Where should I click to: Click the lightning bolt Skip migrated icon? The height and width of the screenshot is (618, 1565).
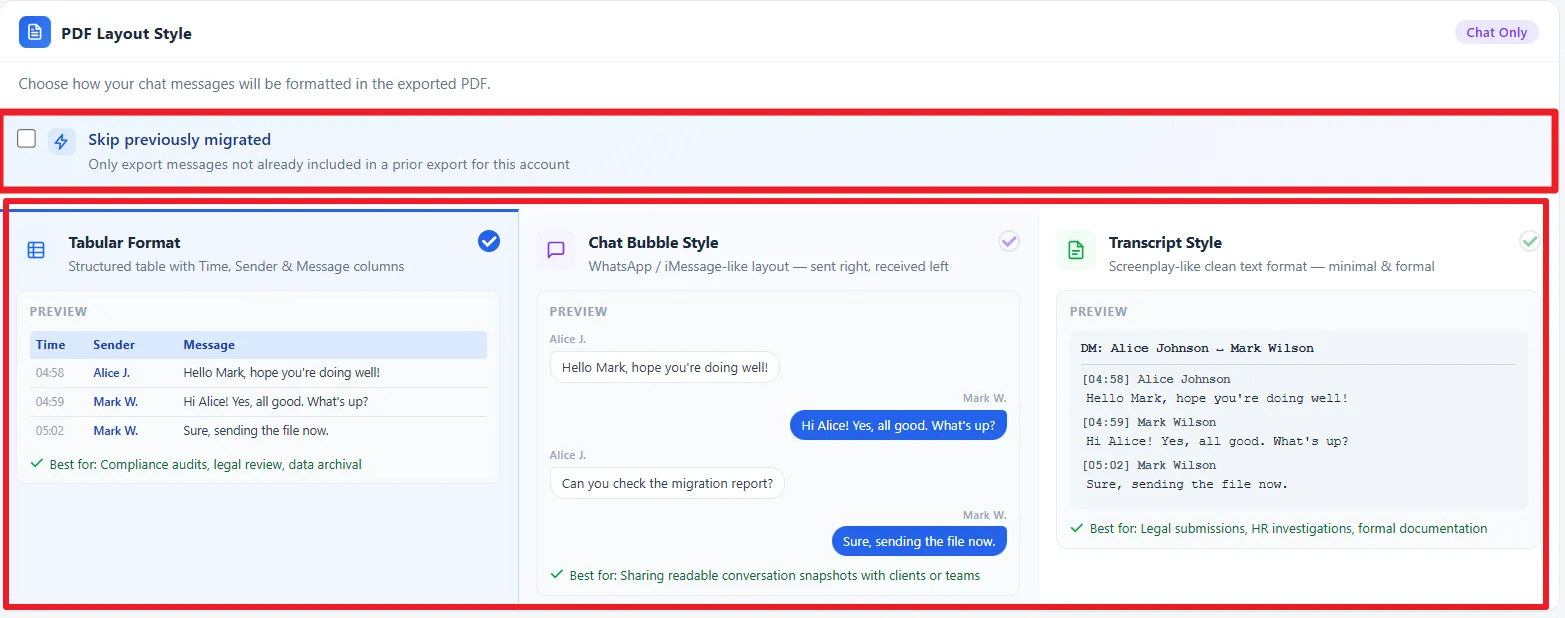[x=61, y=141]
